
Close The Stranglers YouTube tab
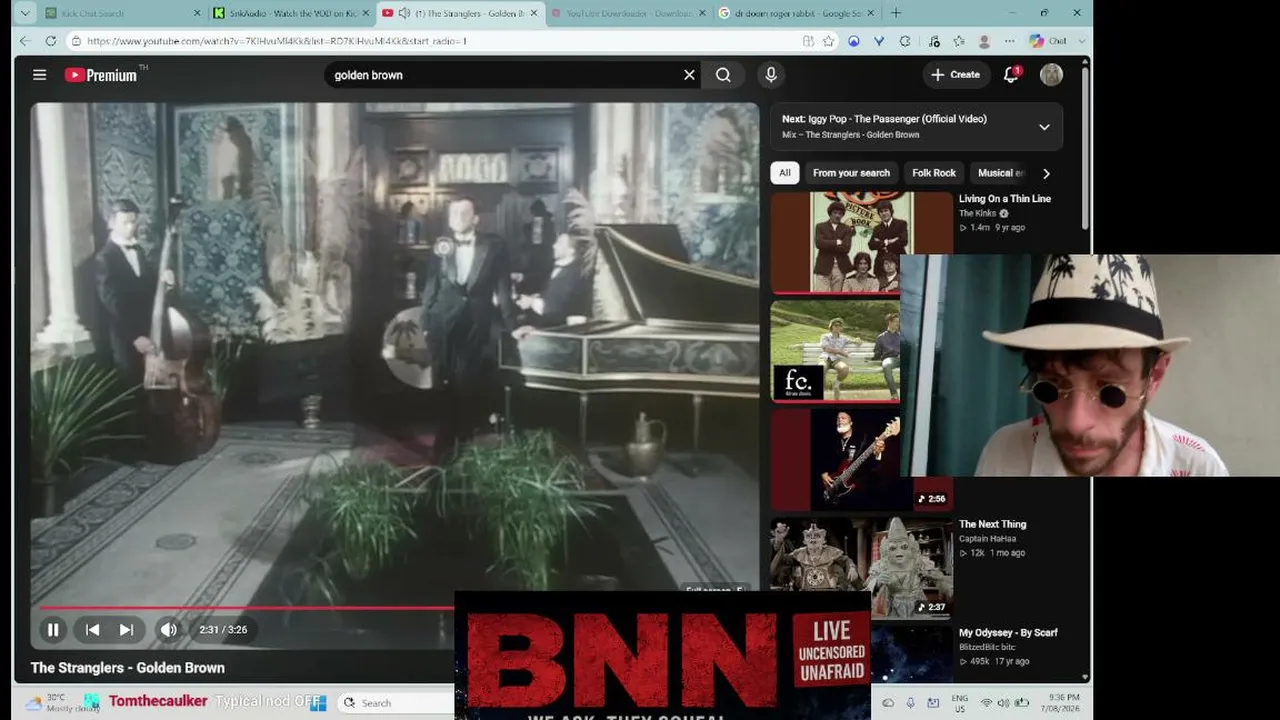534,13
